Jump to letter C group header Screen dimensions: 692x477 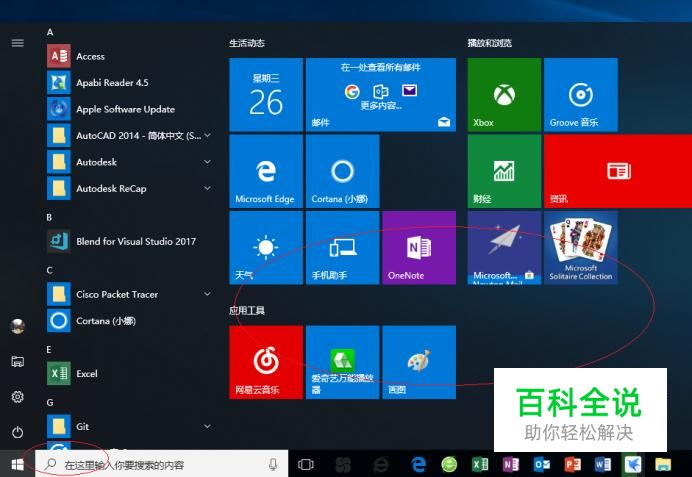click(49, 270)
